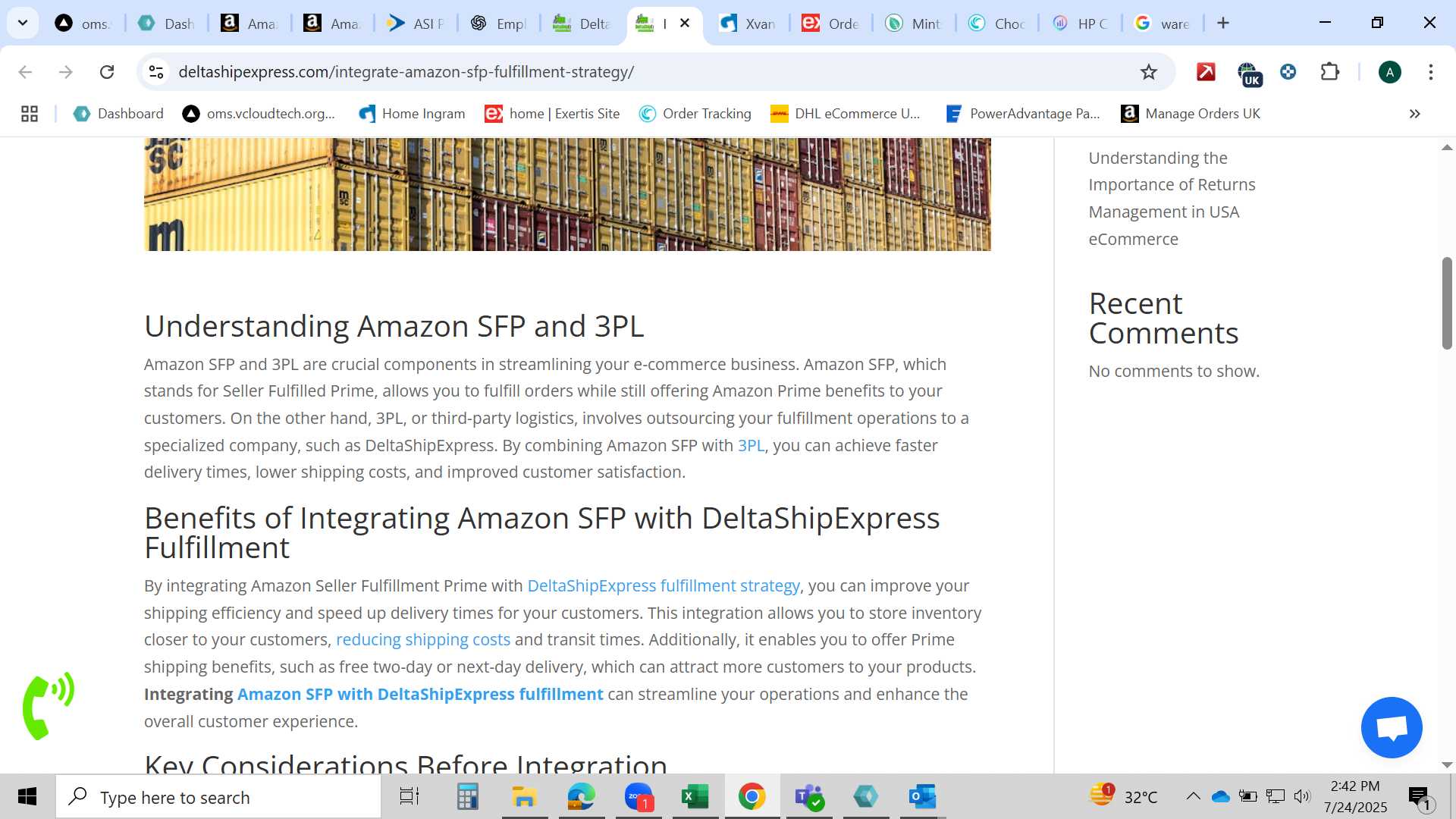This screenshot has width=1456, height=819.
Task: Open the Chrome three-dot menu
Action: [1431, 72]
